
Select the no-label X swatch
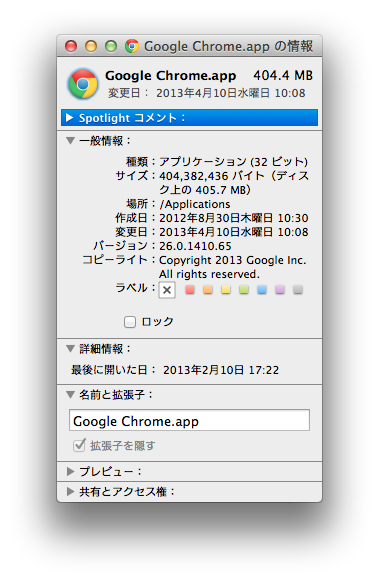(167, 290)
